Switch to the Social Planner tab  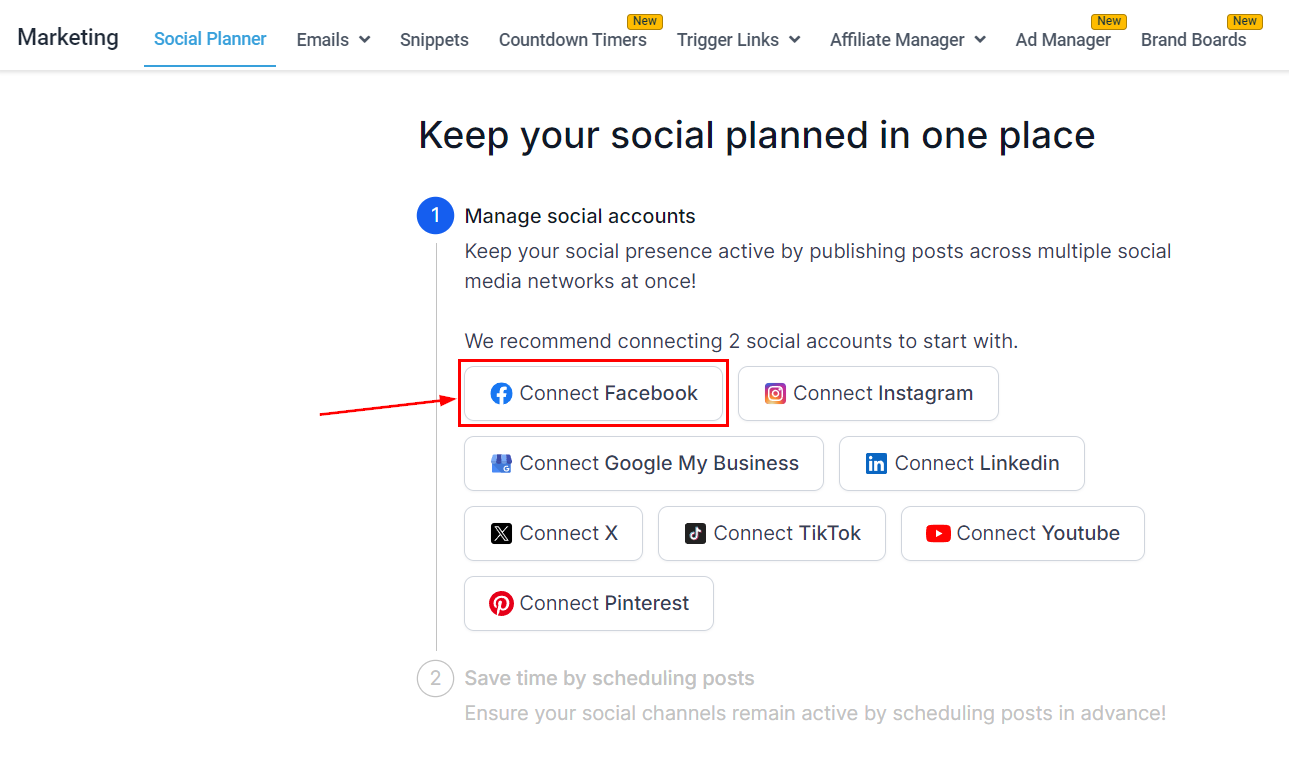point(210,39)
